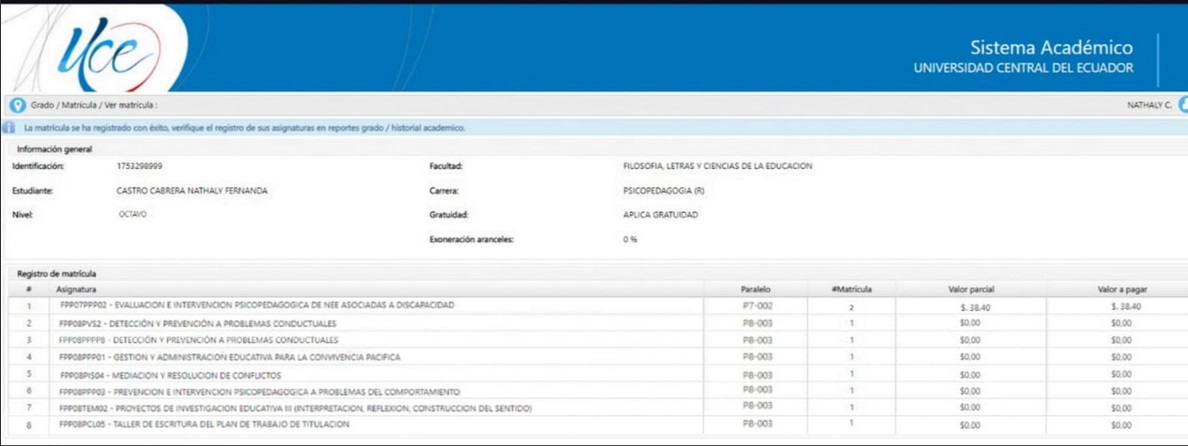Click the Paralelo column header
The image size is (1188, 446).
(x=755, y=289)
